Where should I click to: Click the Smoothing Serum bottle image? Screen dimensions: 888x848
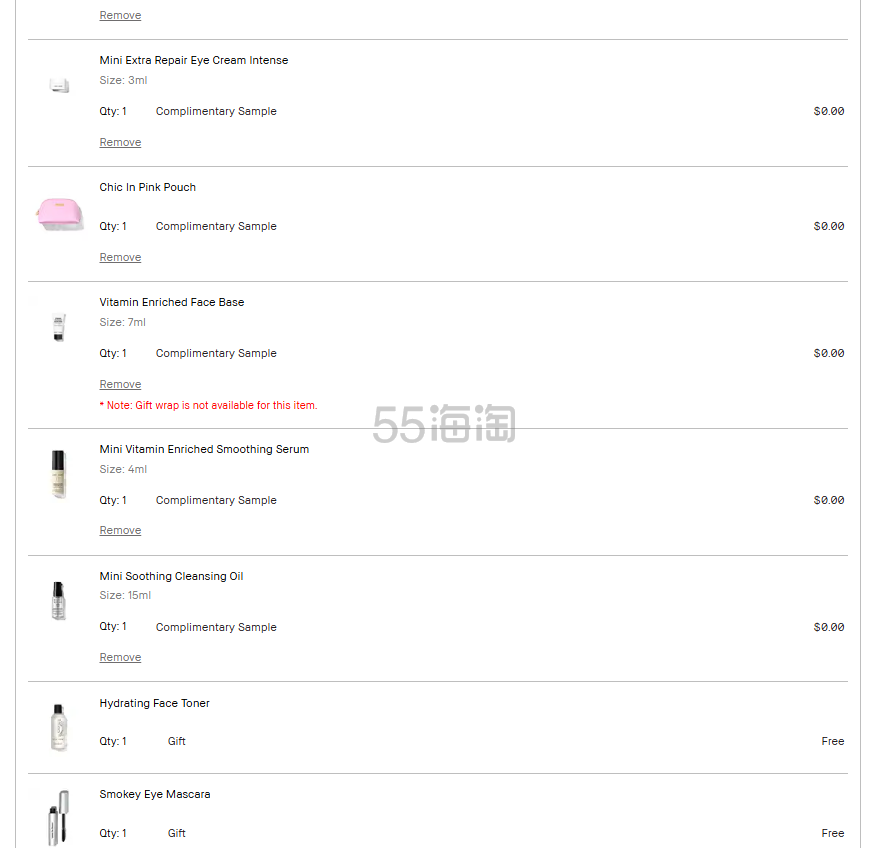pos(59,474)
